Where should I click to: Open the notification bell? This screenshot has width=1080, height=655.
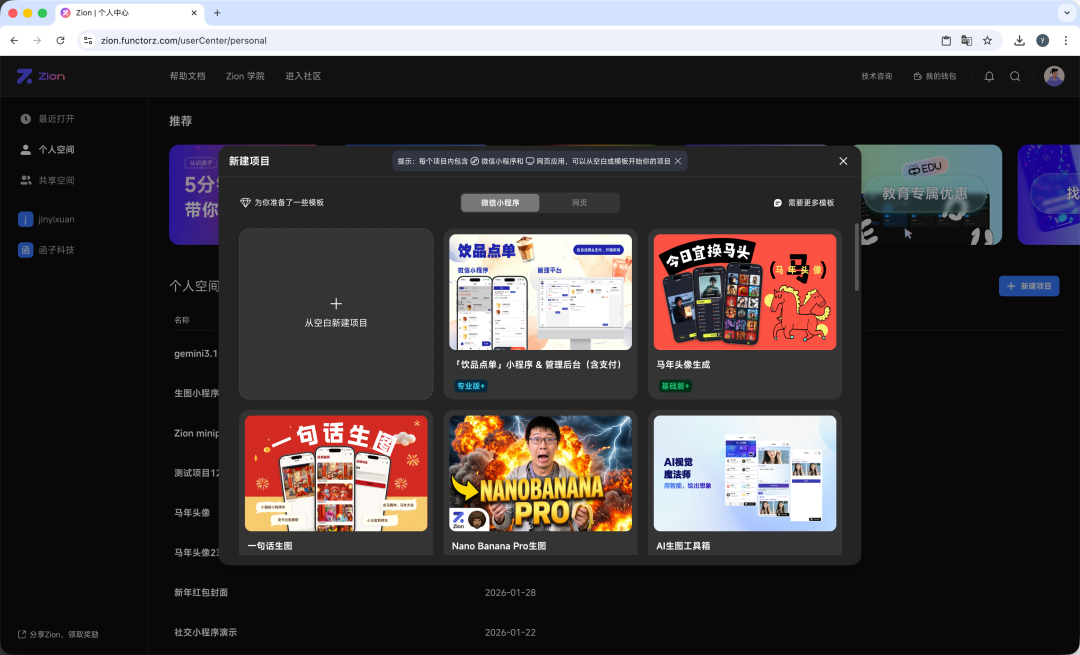989,76
